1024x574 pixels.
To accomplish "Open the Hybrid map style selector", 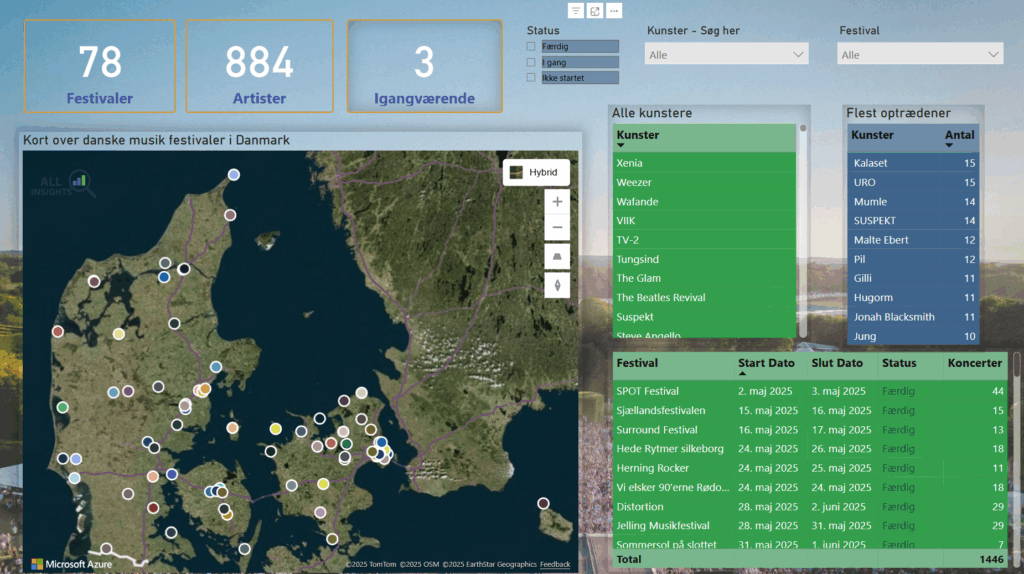I will (536, 172).
